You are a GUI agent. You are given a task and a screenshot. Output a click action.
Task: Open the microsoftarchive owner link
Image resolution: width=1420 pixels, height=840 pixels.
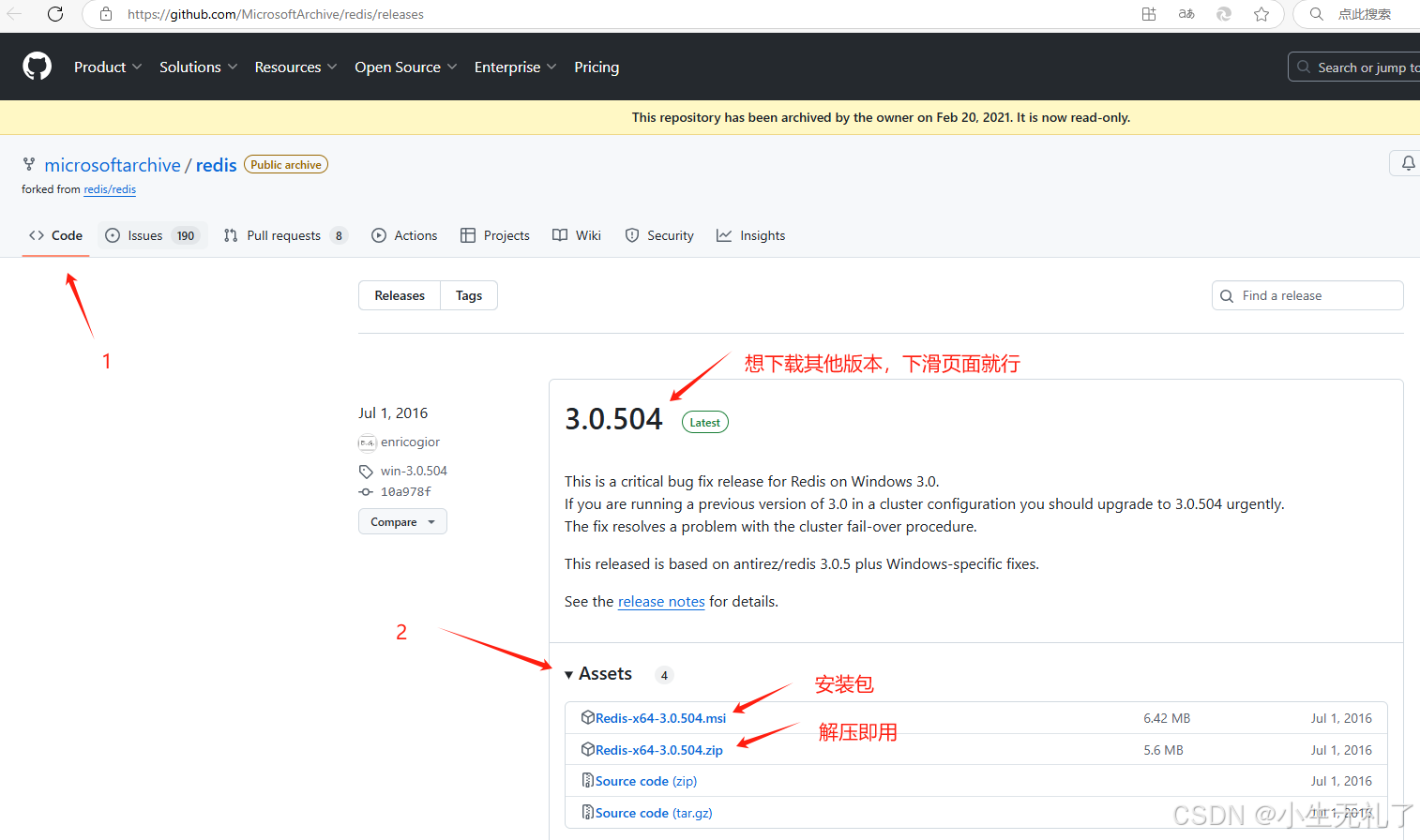pyautogui.click(x=113, y=165)
